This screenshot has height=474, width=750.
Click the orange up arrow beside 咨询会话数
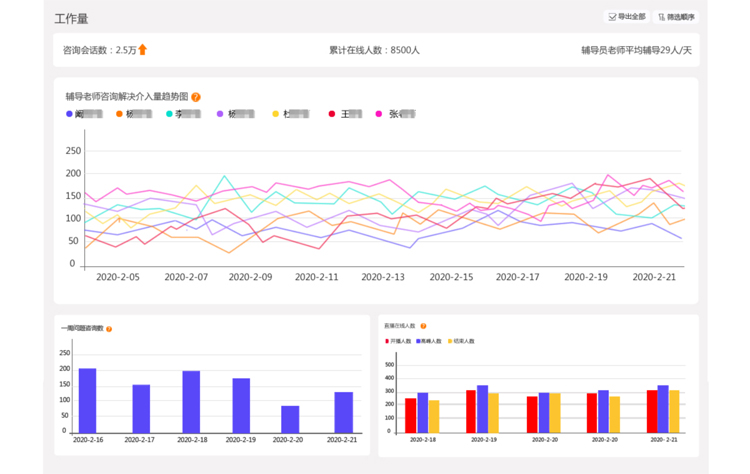tap(142, 50)
